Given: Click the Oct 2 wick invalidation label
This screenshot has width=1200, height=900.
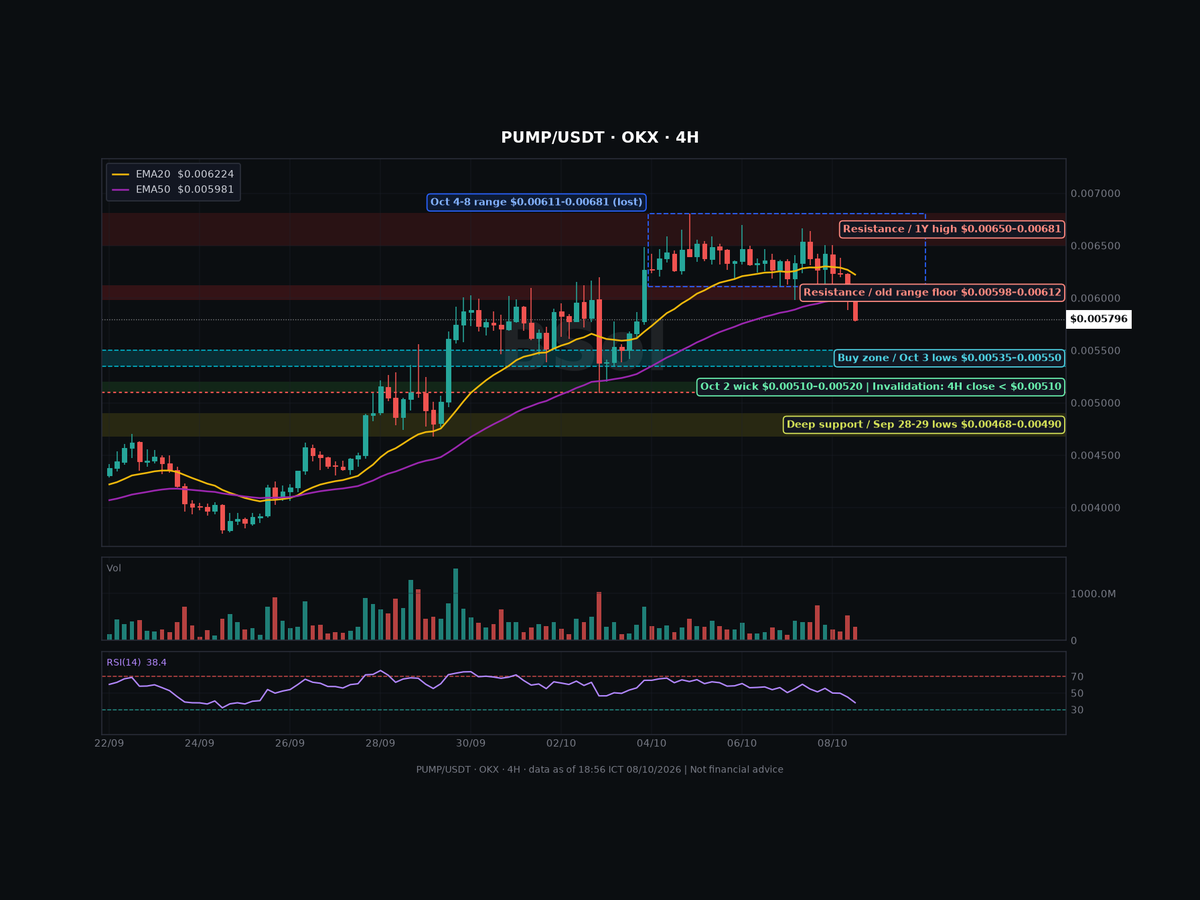Looking at the screenshot, I should (881, 386).
